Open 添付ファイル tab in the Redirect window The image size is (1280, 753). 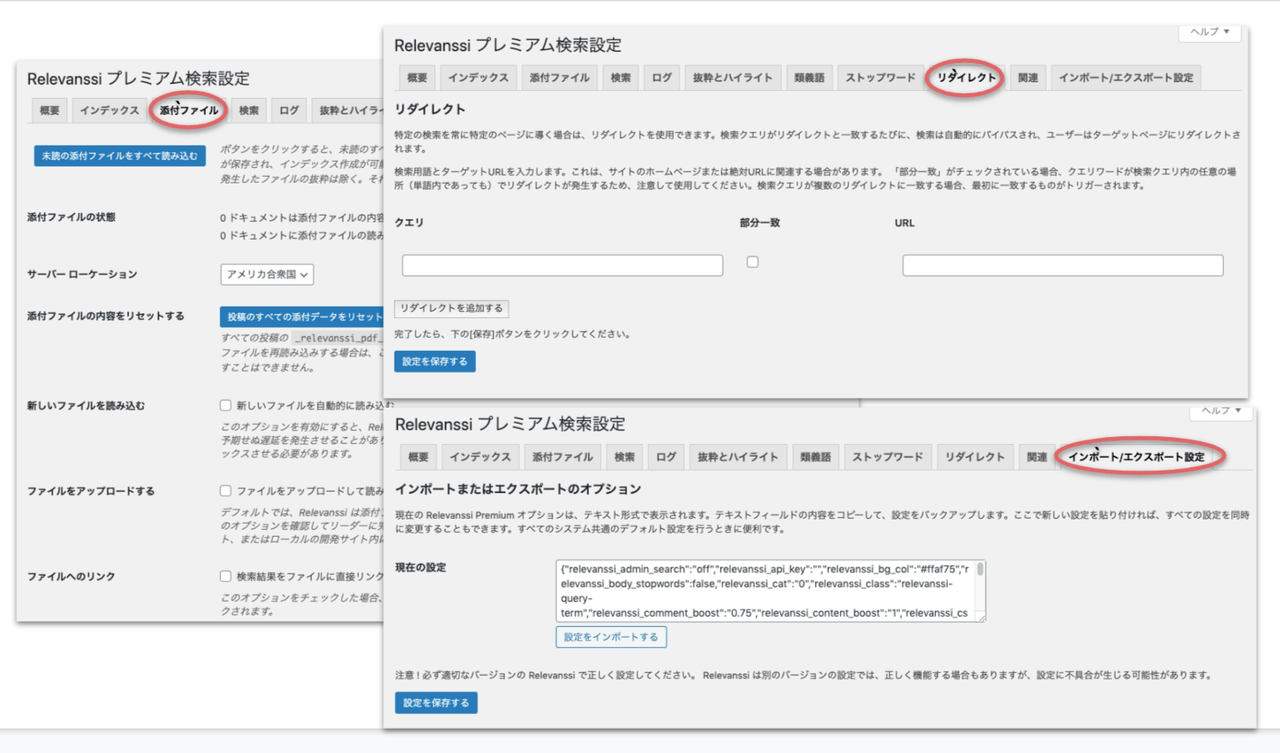click(560, 78)
